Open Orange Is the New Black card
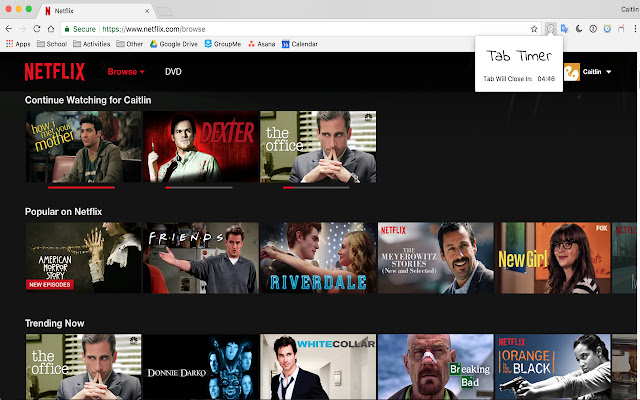The image size is (640, 400). [x=553, y=367]
